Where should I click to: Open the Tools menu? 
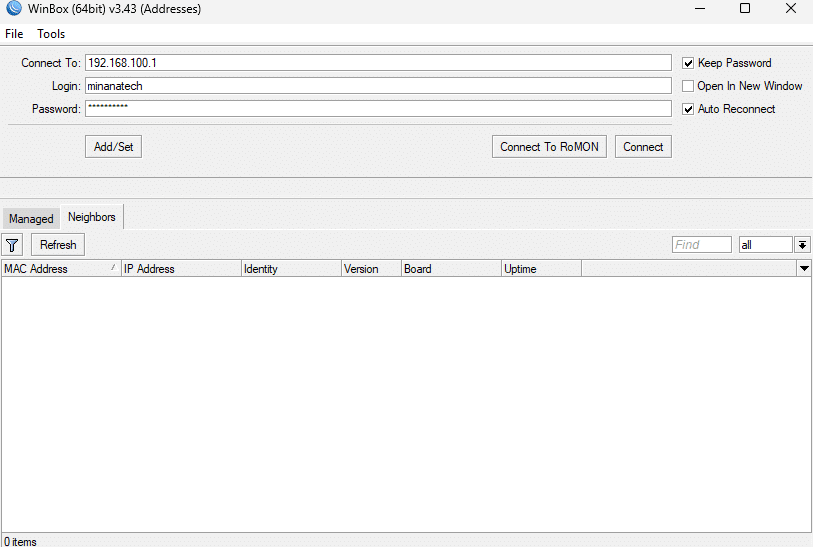pyautogui.click(x=51, y=34)
